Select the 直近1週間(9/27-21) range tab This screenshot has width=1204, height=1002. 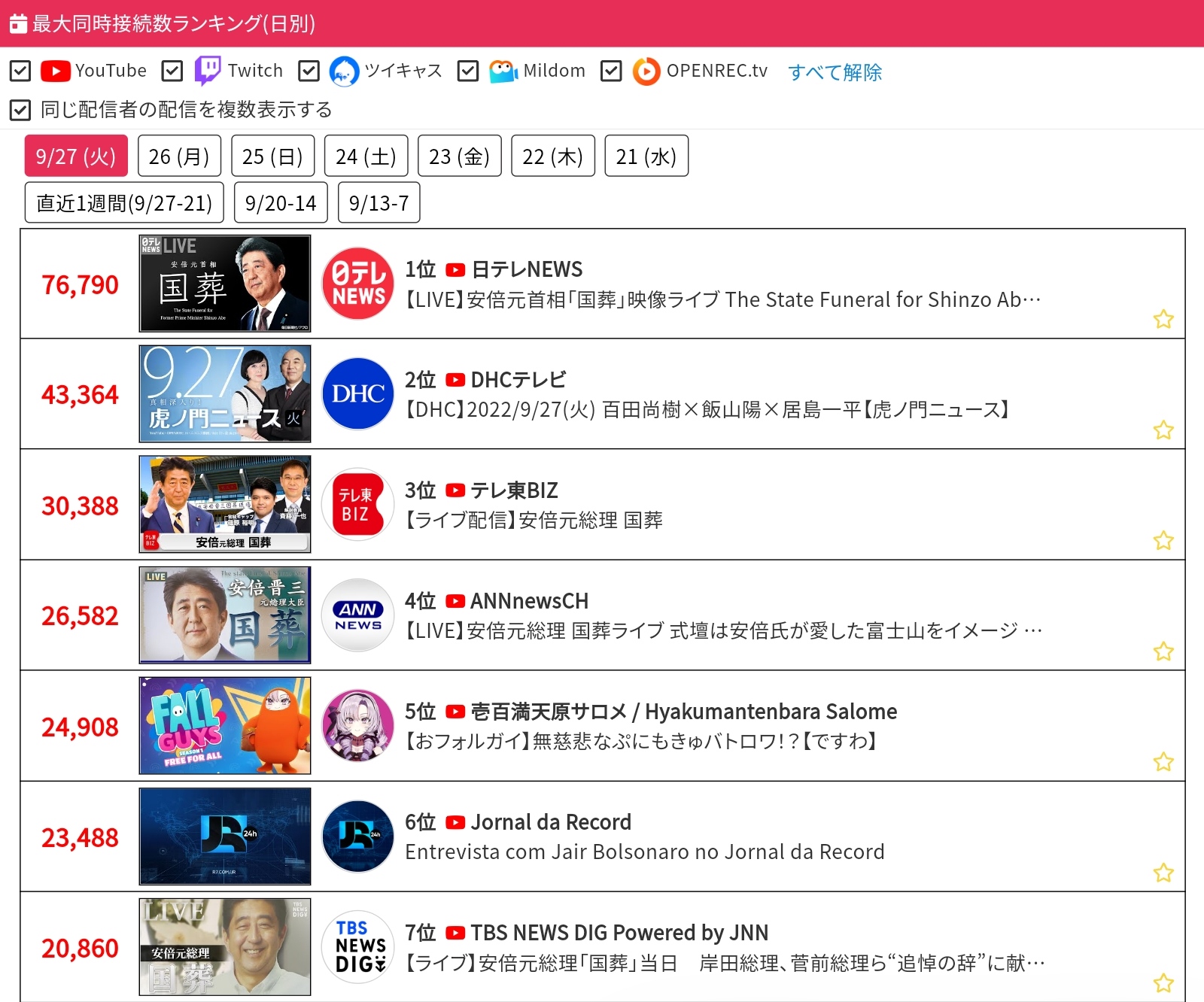pos(124,203)
